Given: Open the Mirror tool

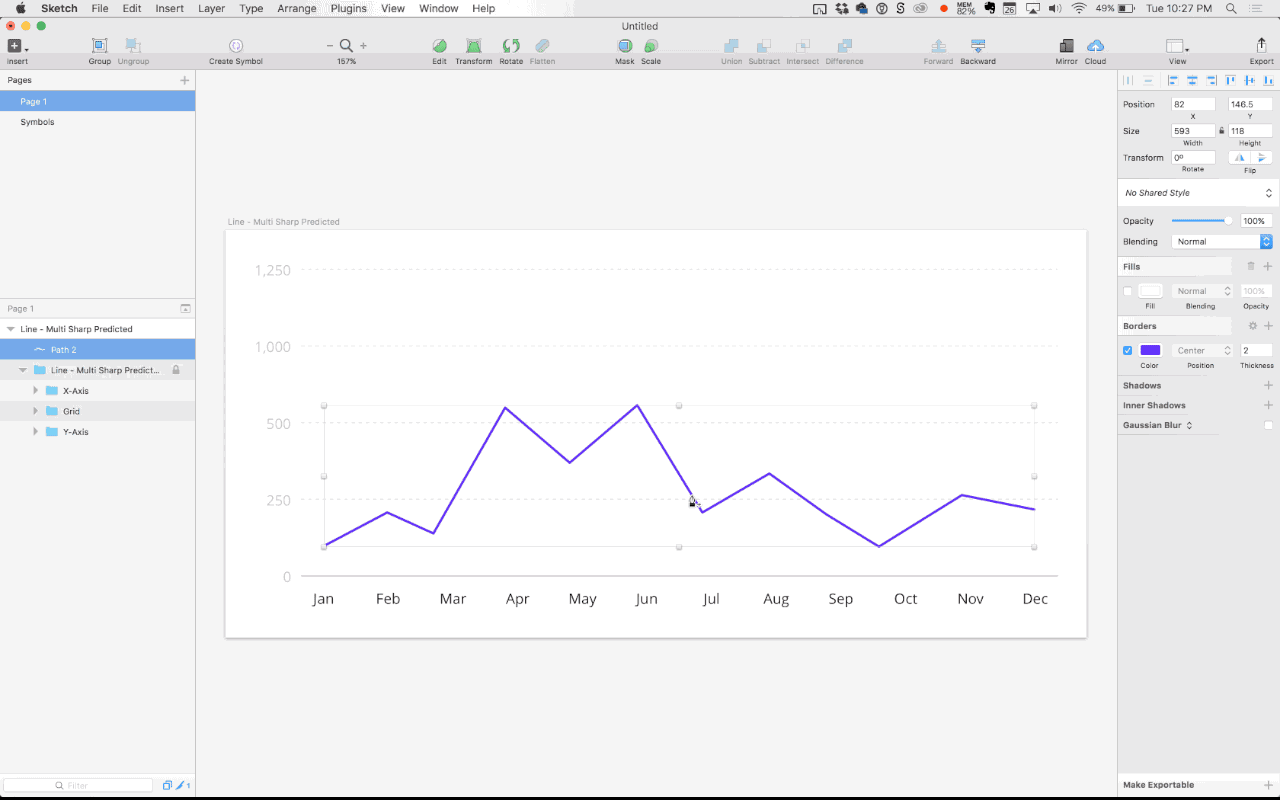Looking at the screenshot, I should click(x=1066, y=46).
